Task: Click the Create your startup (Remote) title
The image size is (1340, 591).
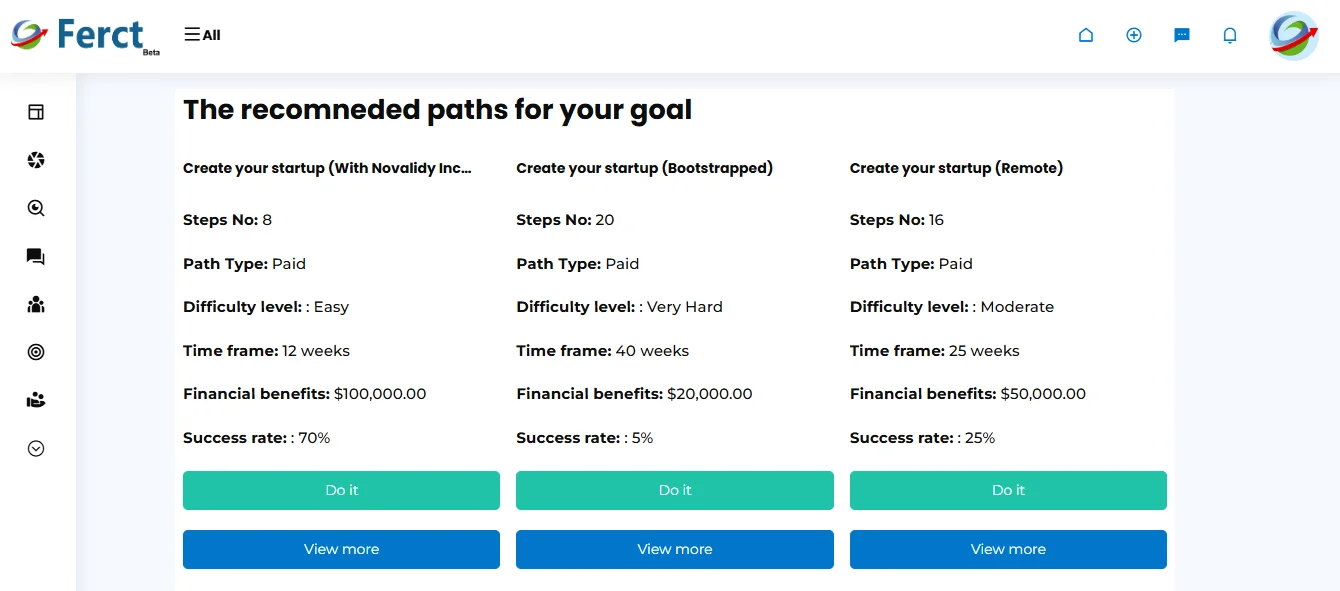Action: (x=956, y=168)
